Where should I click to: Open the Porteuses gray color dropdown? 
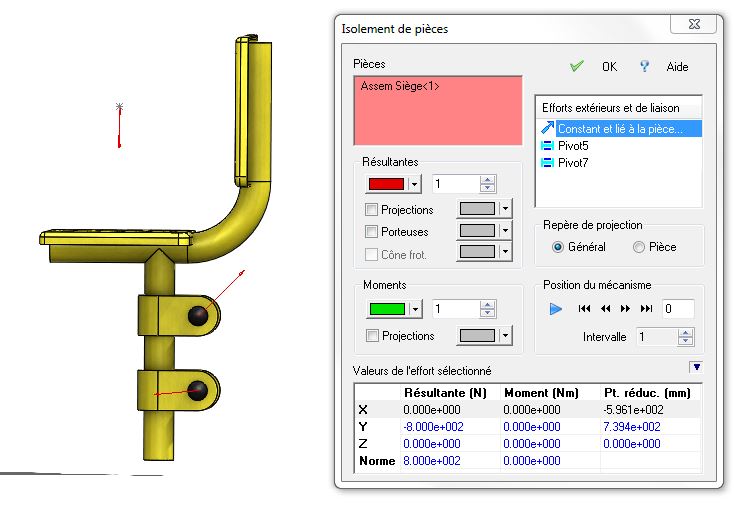(505, 232)
